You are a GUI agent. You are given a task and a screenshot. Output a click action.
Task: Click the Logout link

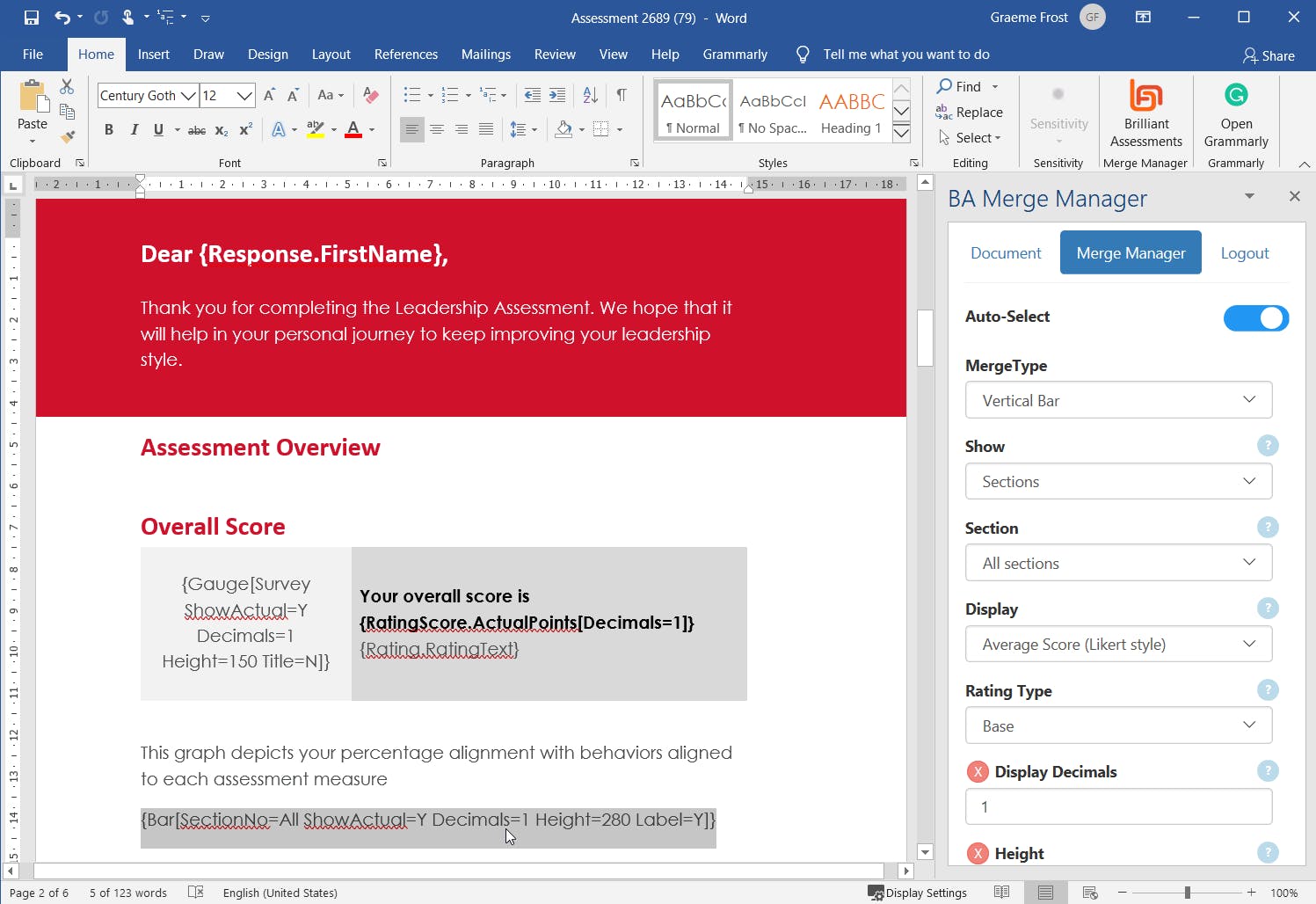point(1244,253)
